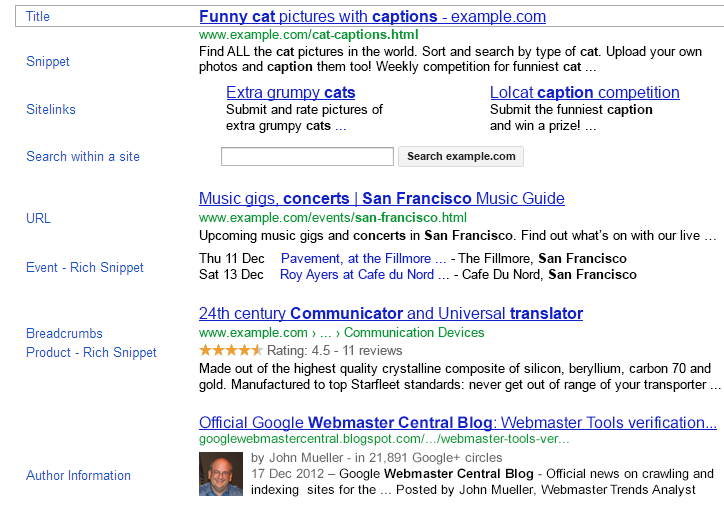Viewport: 724px width, 505px height.
Task: Open the 24th century Communicator result title
Action: point(390,314)
